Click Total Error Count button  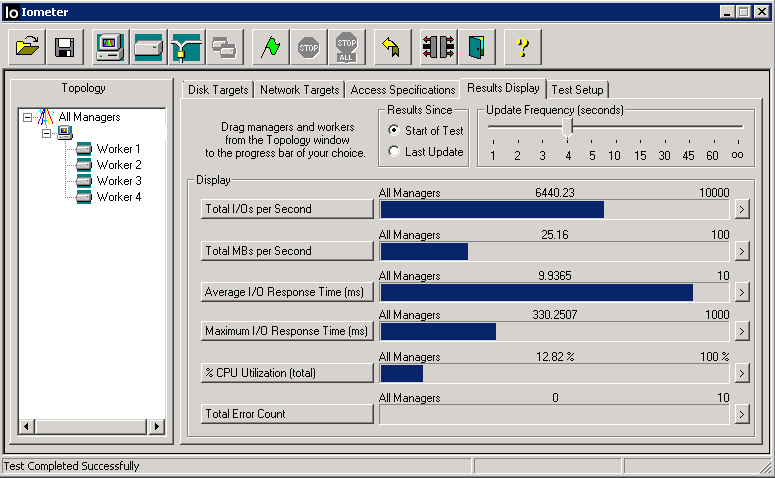(287, 414)
